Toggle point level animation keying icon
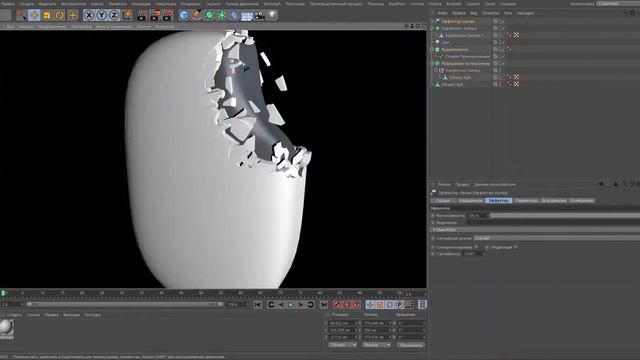640x360 pixels. tap(409, 305)
